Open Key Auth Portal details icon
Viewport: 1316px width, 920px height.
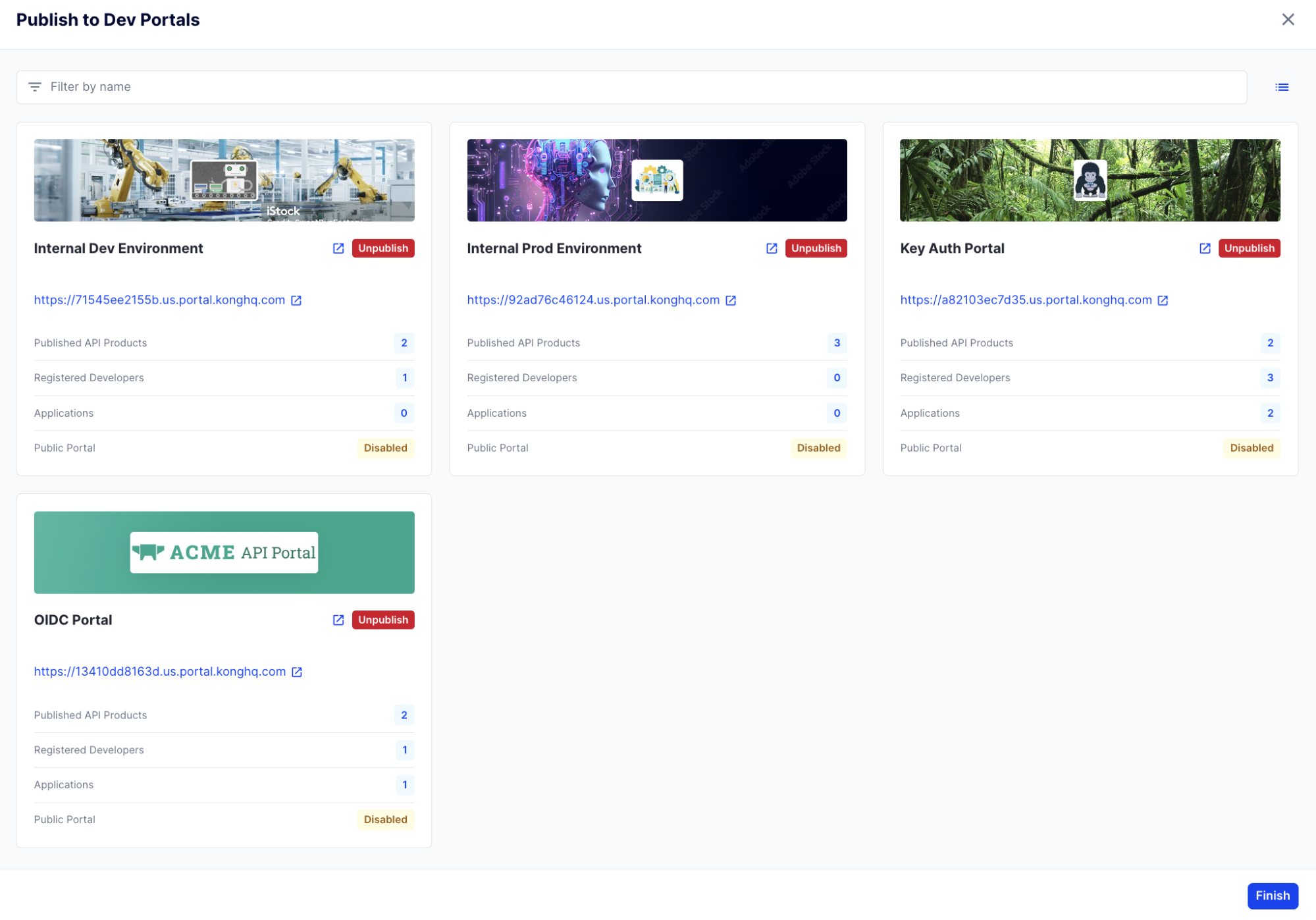coord(1205,248)
